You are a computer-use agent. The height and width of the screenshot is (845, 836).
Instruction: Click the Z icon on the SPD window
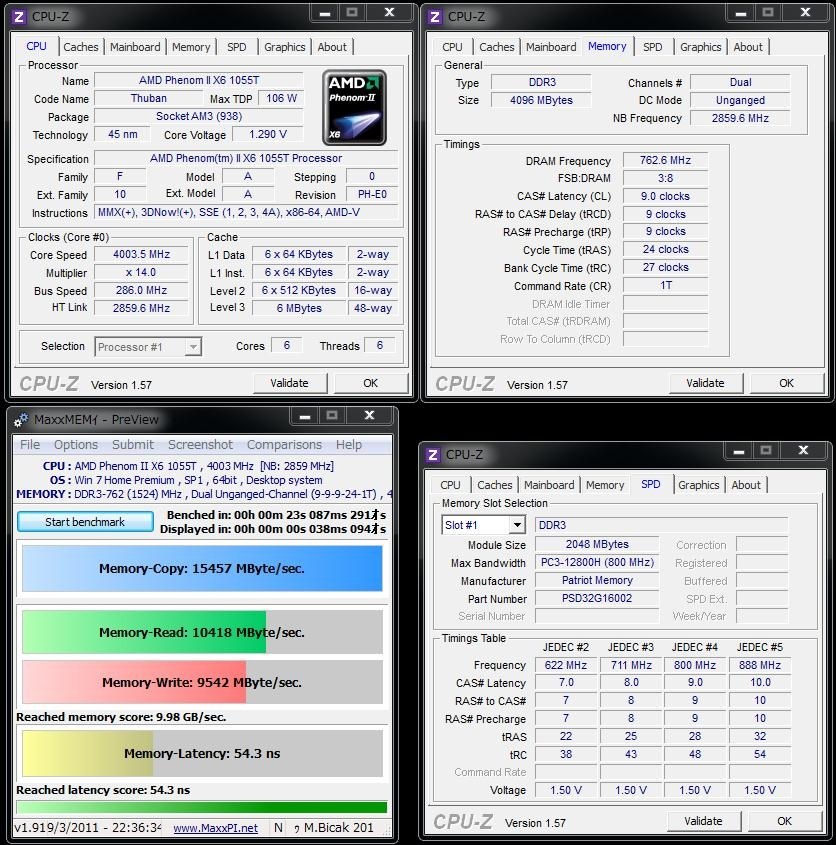[432, 454]
